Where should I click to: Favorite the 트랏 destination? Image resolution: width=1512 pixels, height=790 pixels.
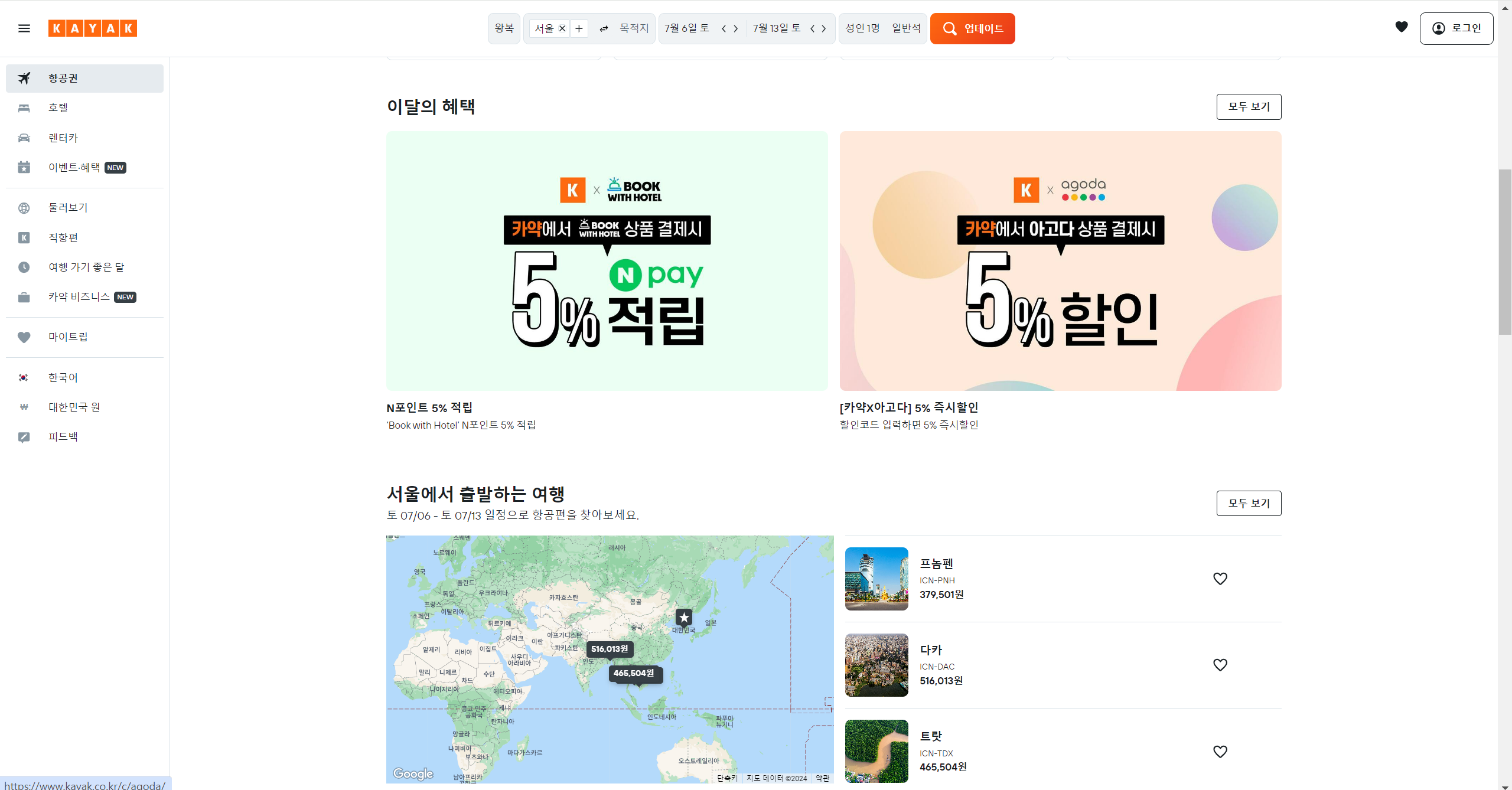click(1220, 751)
